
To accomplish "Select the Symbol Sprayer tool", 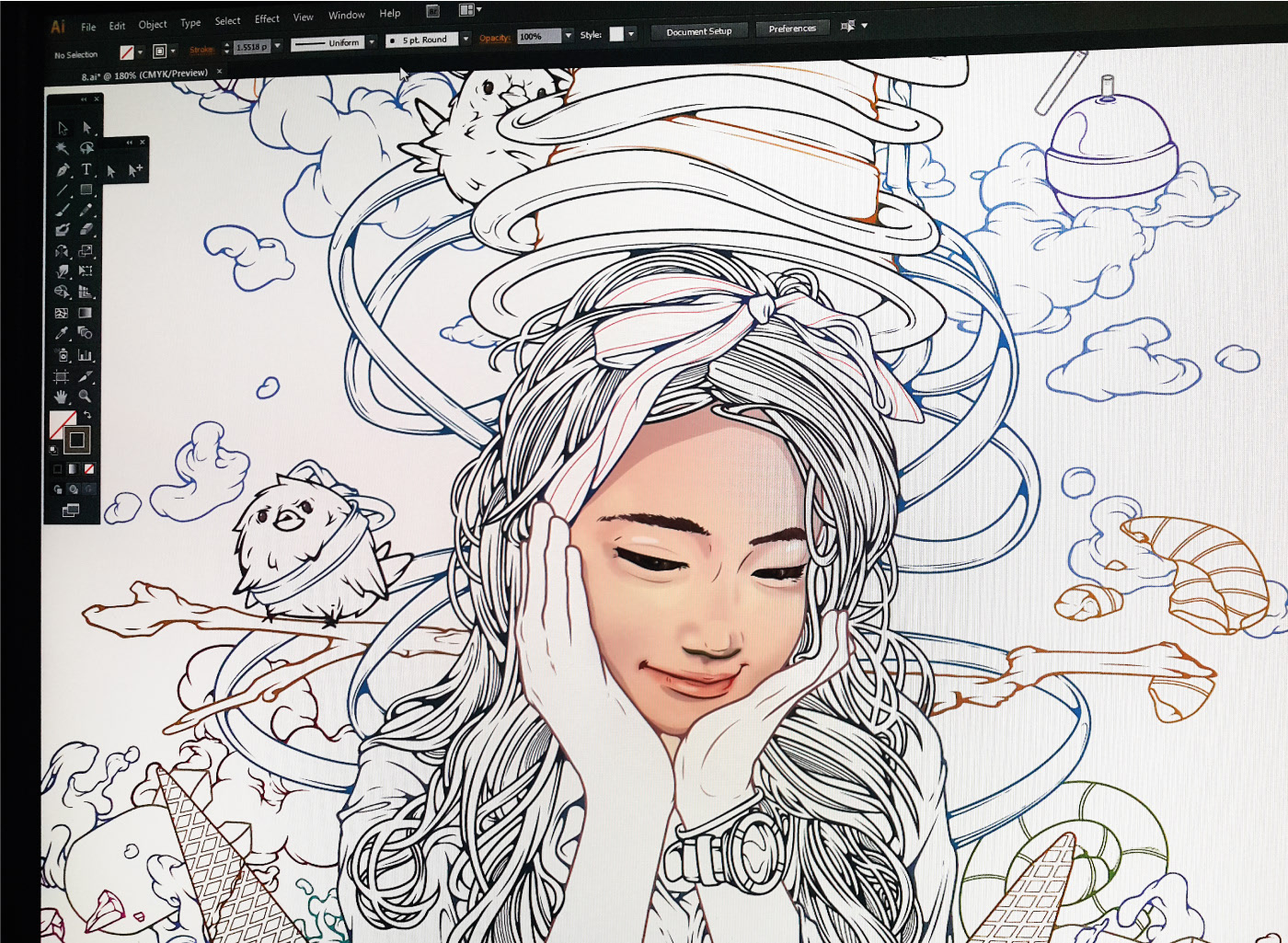I will [62, 355].
